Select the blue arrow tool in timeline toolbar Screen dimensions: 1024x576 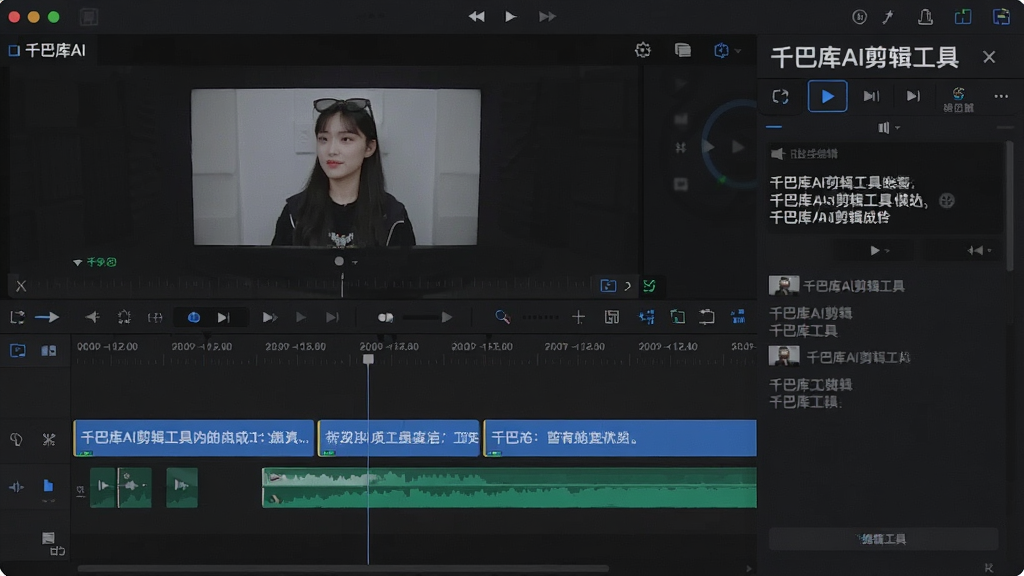[47, 317]
